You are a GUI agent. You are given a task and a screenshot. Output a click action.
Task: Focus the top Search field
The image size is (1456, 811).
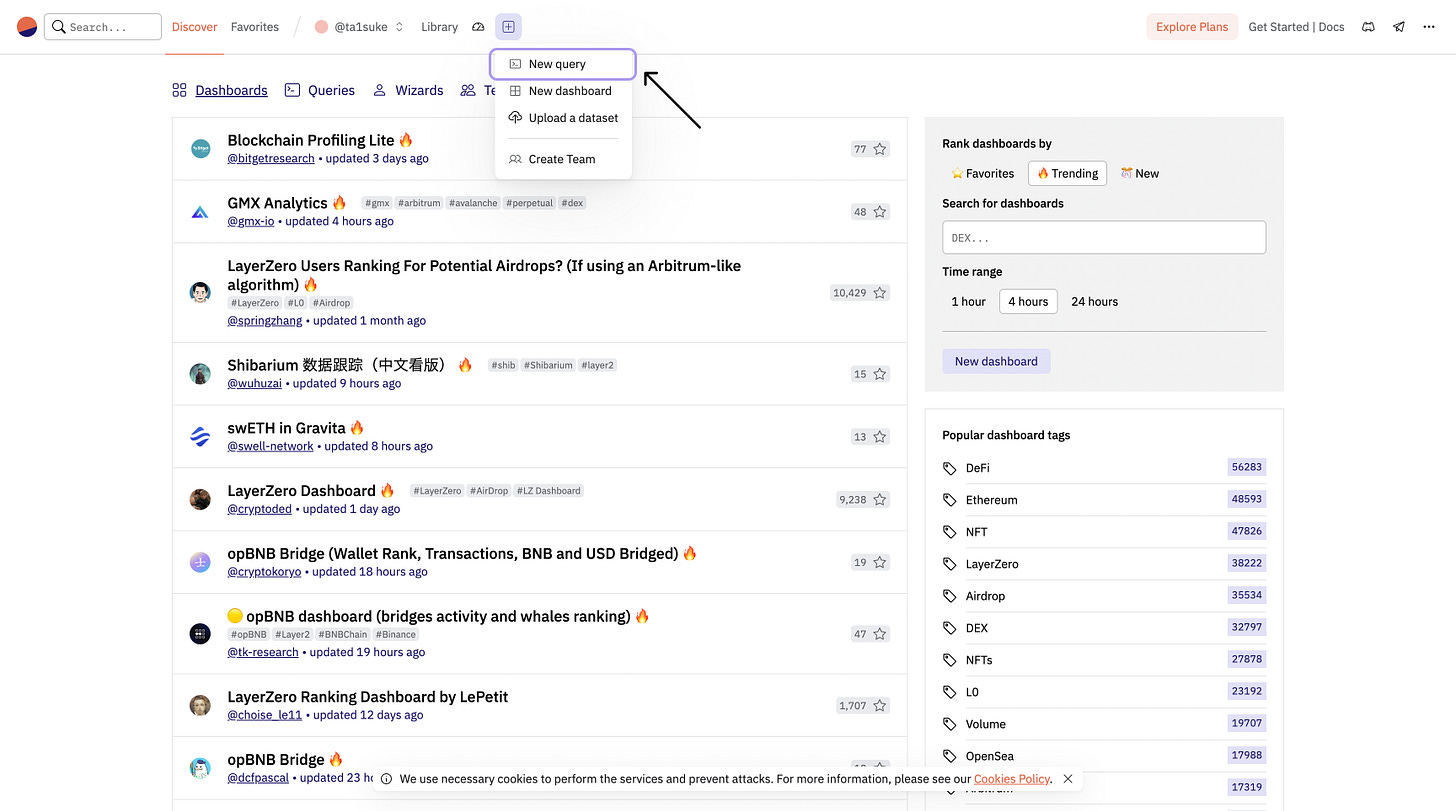(x=103, y=27)
